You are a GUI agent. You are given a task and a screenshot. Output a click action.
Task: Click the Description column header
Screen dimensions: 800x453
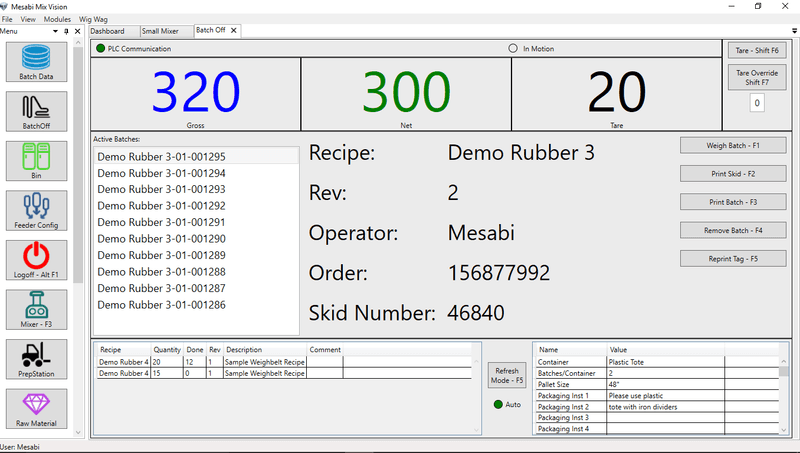tap(265, 349)
